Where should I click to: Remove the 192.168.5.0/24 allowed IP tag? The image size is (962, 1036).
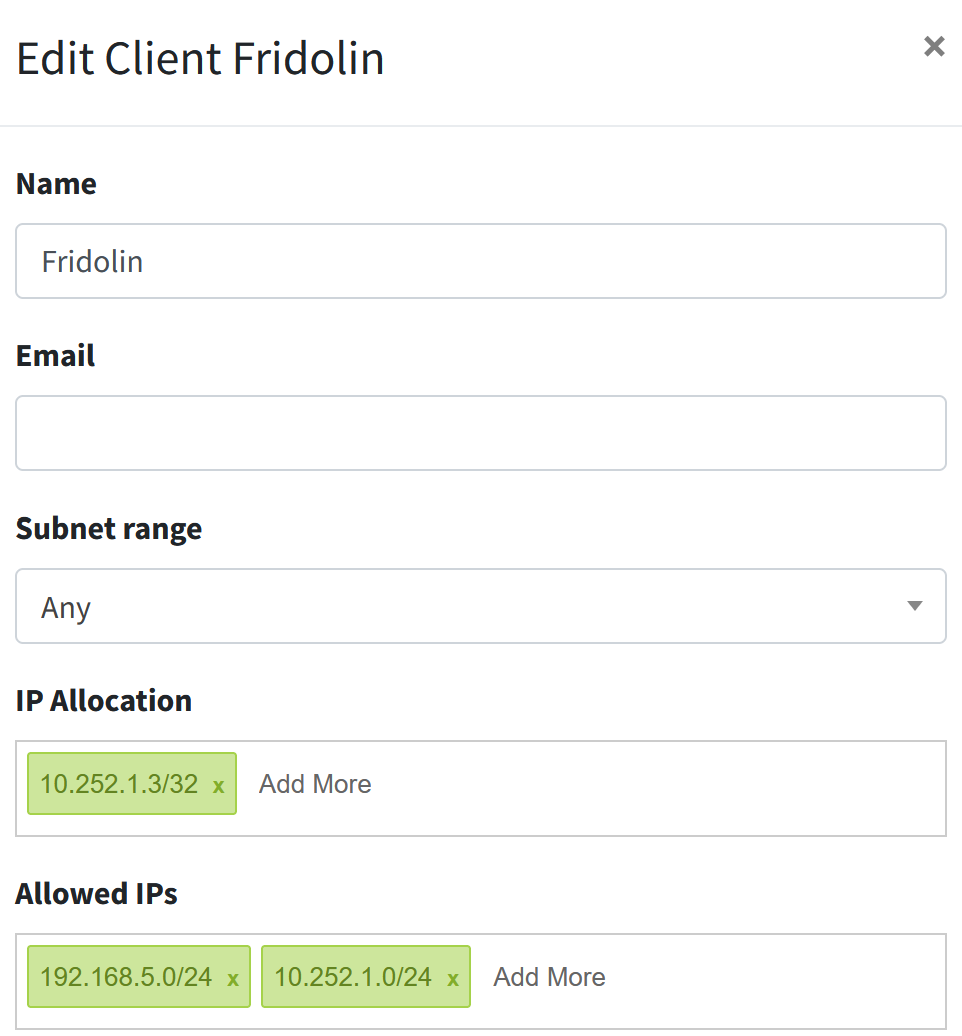pyautogui.click(x=233, y=979)
